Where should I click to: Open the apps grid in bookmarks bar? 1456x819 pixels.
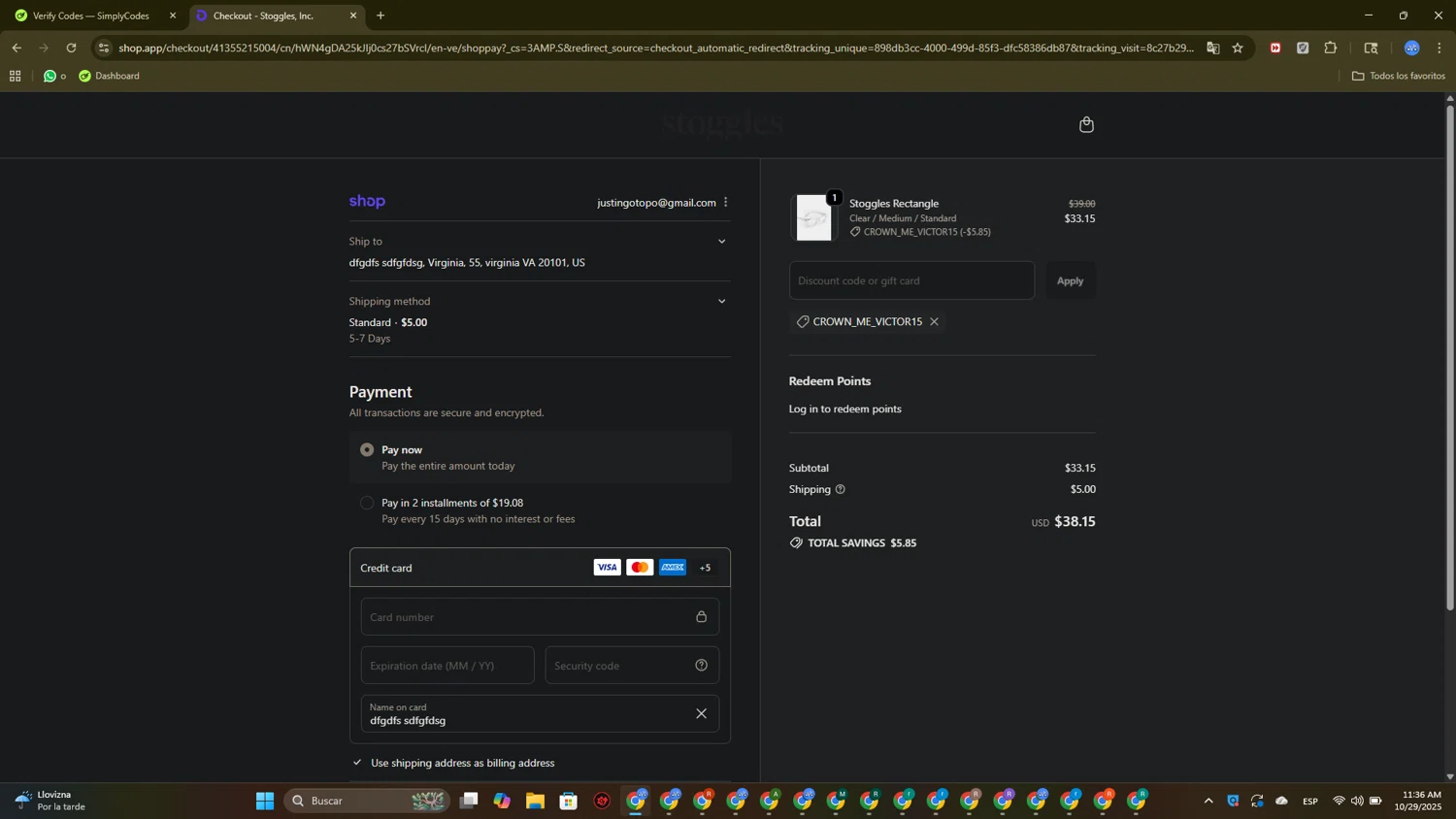click(15, 76)
